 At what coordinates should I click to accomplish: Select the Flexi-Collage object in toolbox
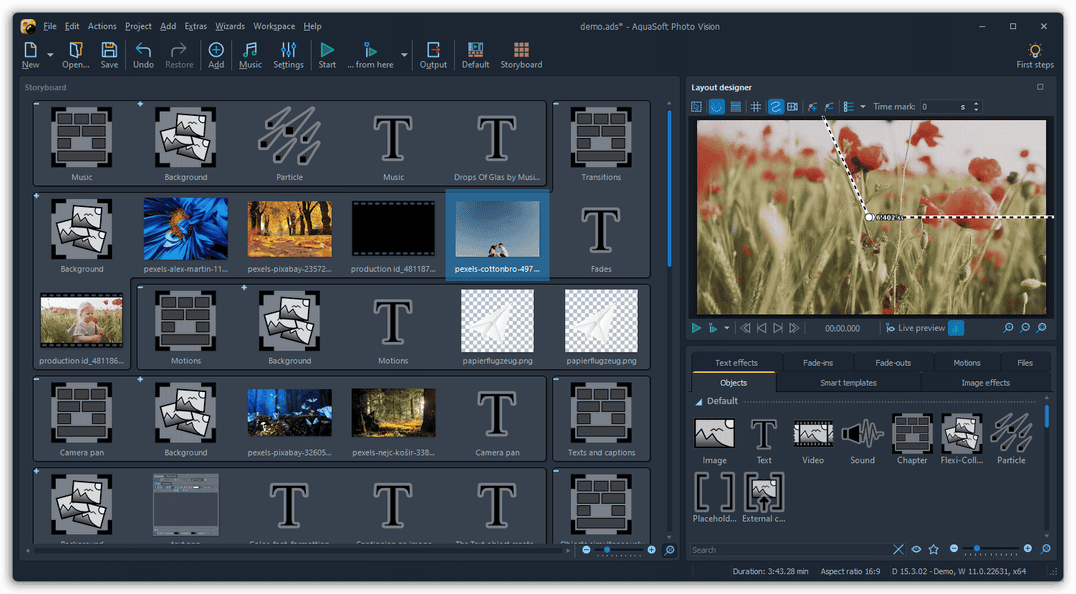[x=961, y=440]
